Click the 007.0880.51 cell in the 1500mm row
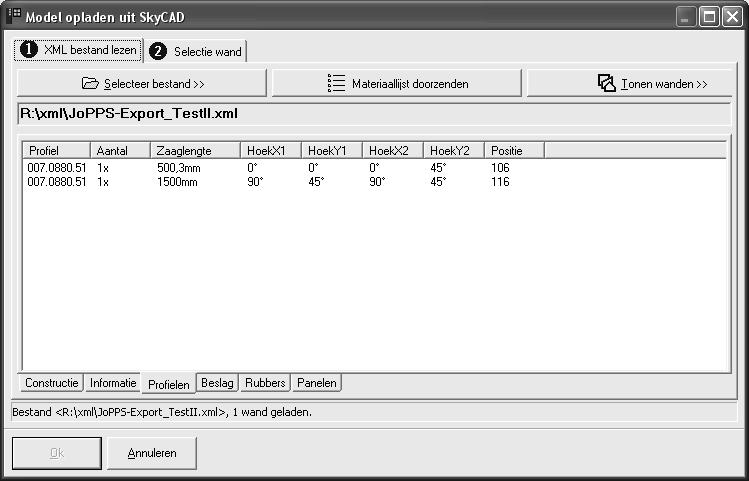Image resolution: width=749 pixels, height=481 pixels. (x=57, y=182)
